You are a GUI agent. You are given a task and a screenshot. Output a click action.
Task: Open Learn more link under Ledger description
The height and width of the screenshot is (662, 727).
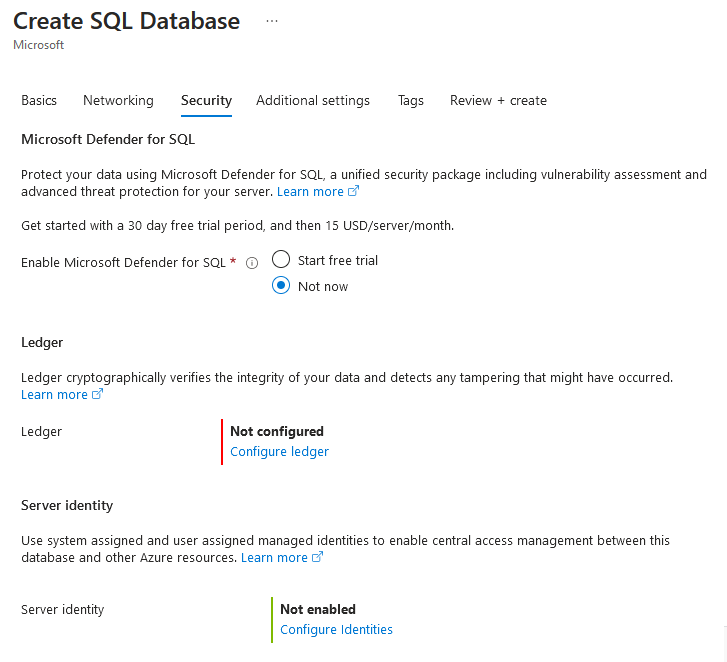click(x=54, y=395)
